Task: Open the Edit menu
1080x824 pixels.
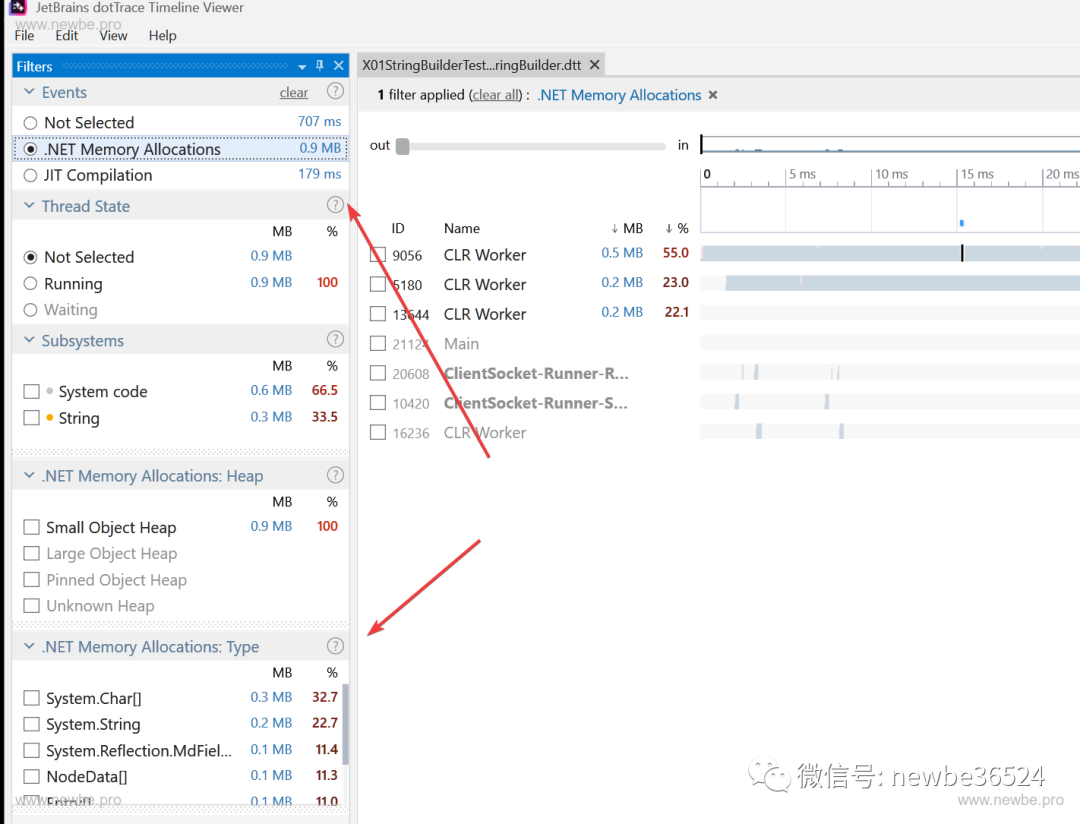Action: (x=67, y=36)
